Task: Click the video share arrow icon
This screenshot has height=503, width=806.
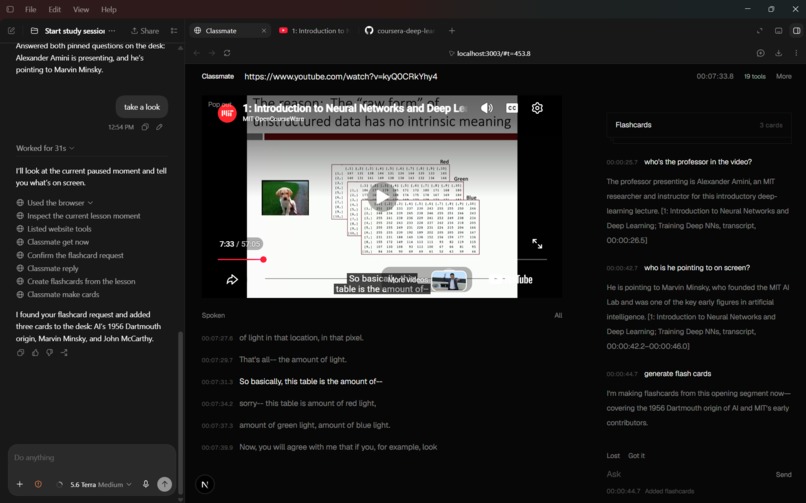Action: (232, 280)
